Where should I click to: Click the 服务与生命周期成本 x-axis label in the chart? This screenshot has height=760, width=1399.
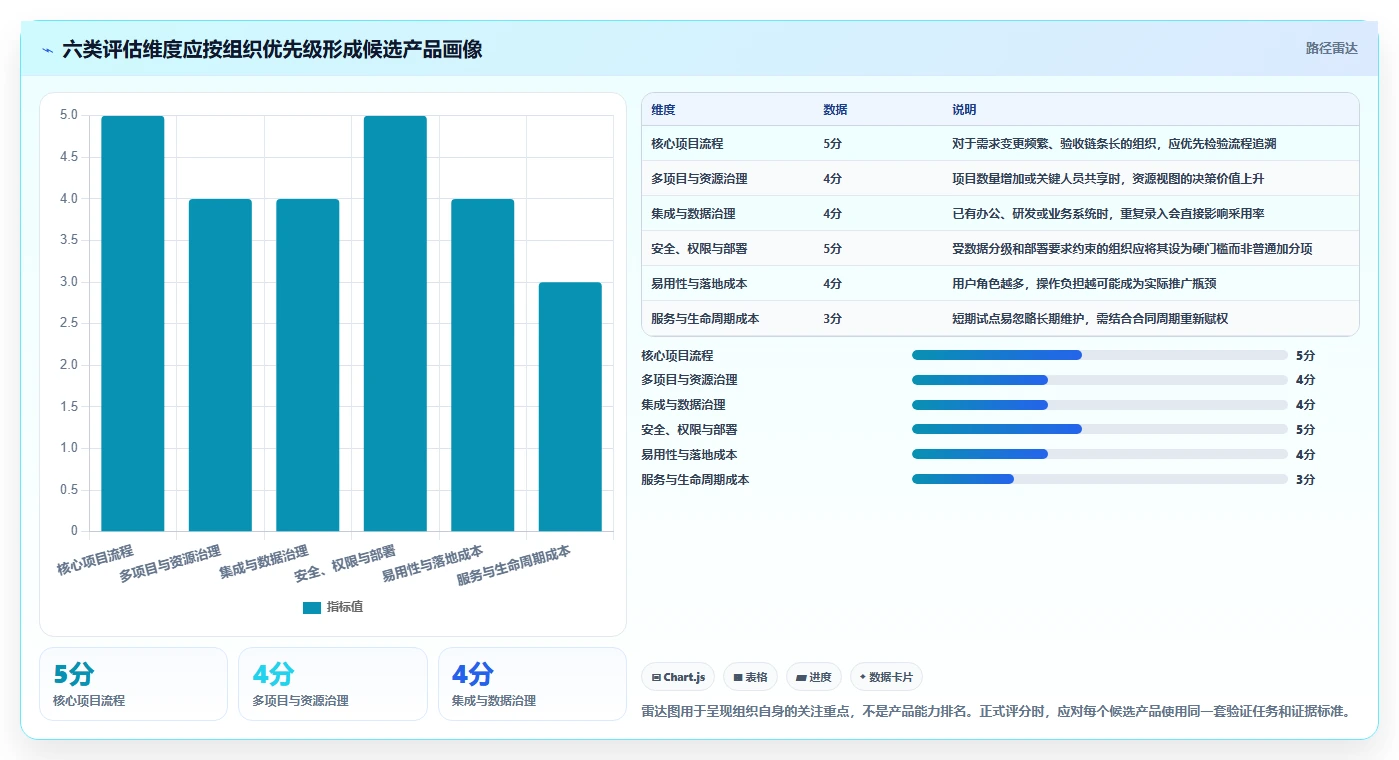(x=514, y=565)
